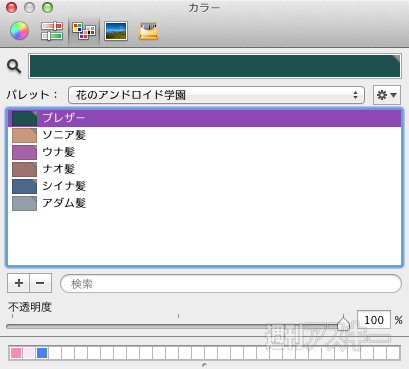Activate the magnifier color picker tool
The height and width of the screenshot is (369, 409).
pyautogui.click(x=14, y=66)
